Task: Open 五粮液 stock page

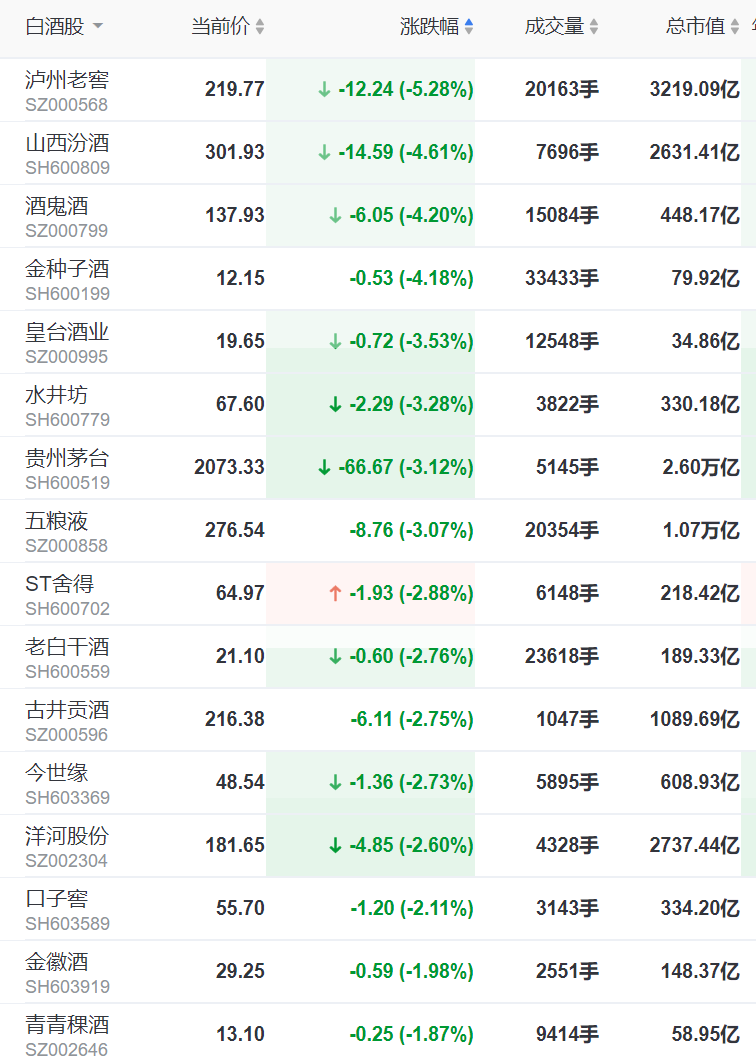Action: pos(56,522)
